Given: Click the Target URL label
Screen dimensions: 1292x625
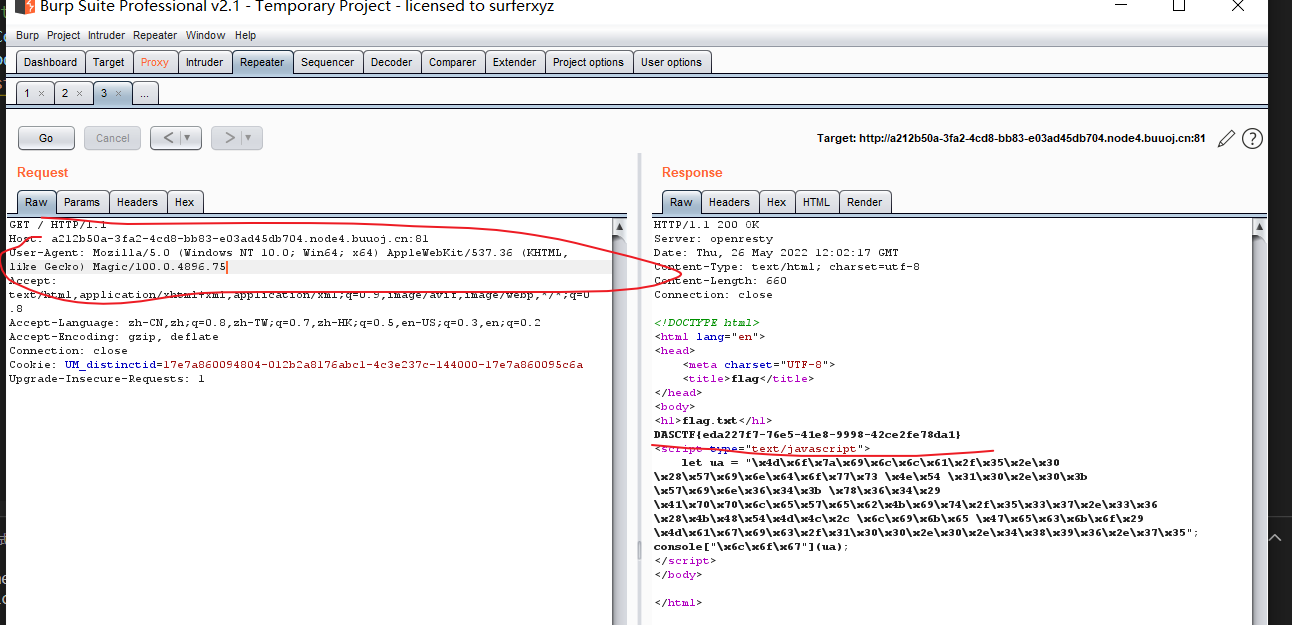Looking at the screenshot, I should pyautogui.click(x=1011, y=139).
